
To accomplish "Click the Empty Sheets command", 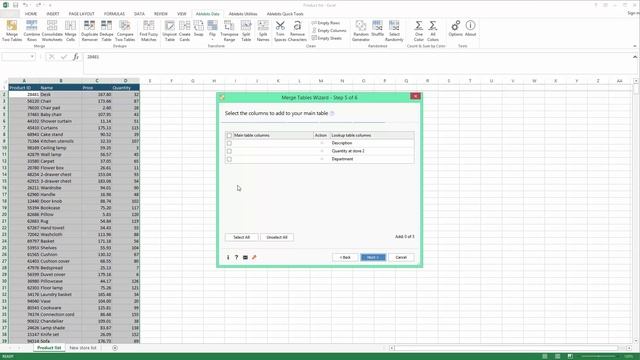I will tap(327, 38).
